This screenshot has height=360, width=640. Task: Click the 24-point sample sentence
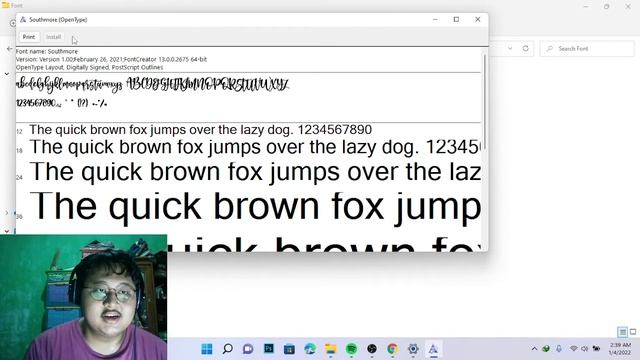click(256, 171)
